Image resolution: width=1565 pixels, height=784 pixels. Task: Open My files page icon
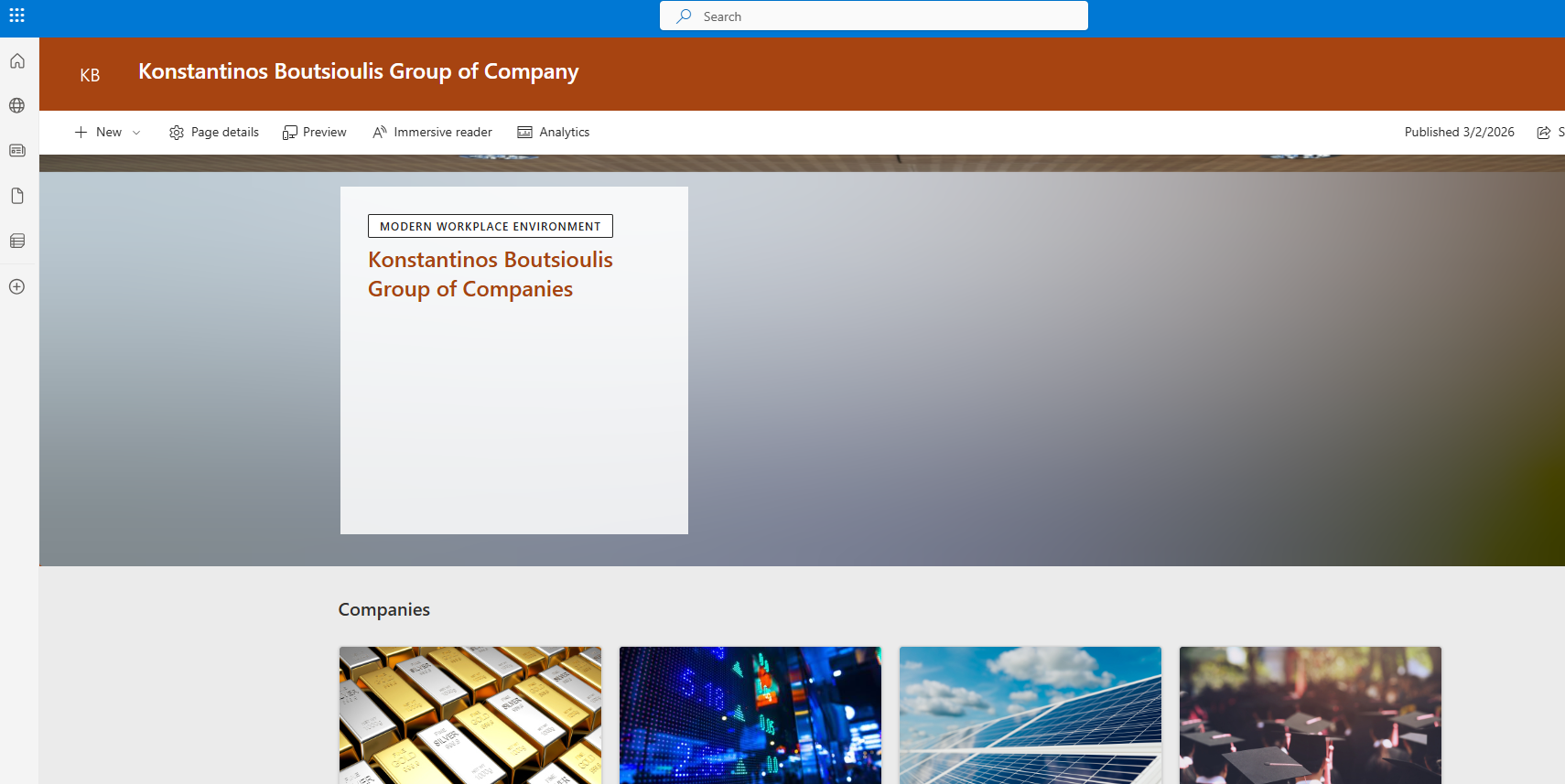coord(17,196)
